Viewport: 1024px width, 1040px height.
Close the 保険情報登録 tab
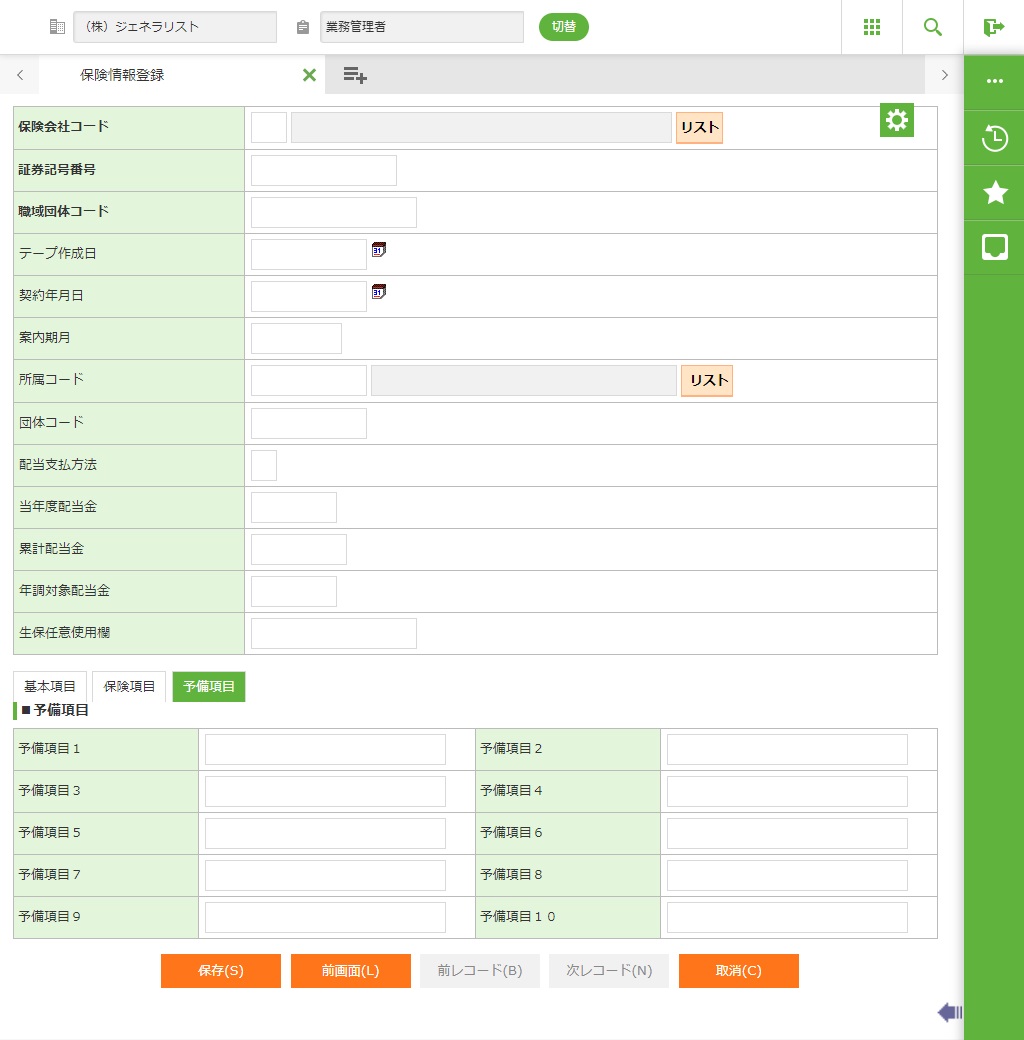click(309, 75)
